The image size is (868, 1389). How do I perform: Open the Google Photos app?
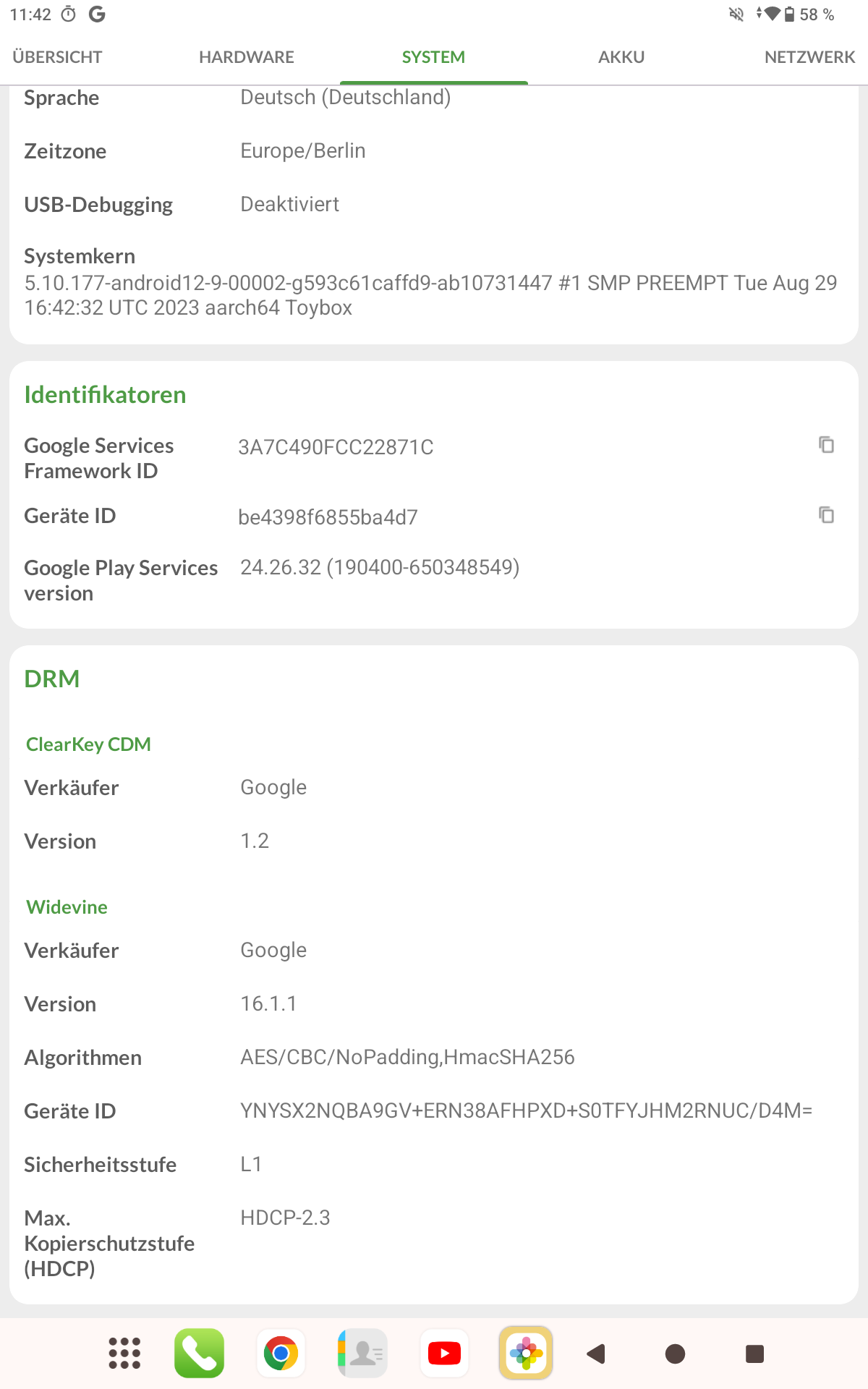pos(526,1353)
